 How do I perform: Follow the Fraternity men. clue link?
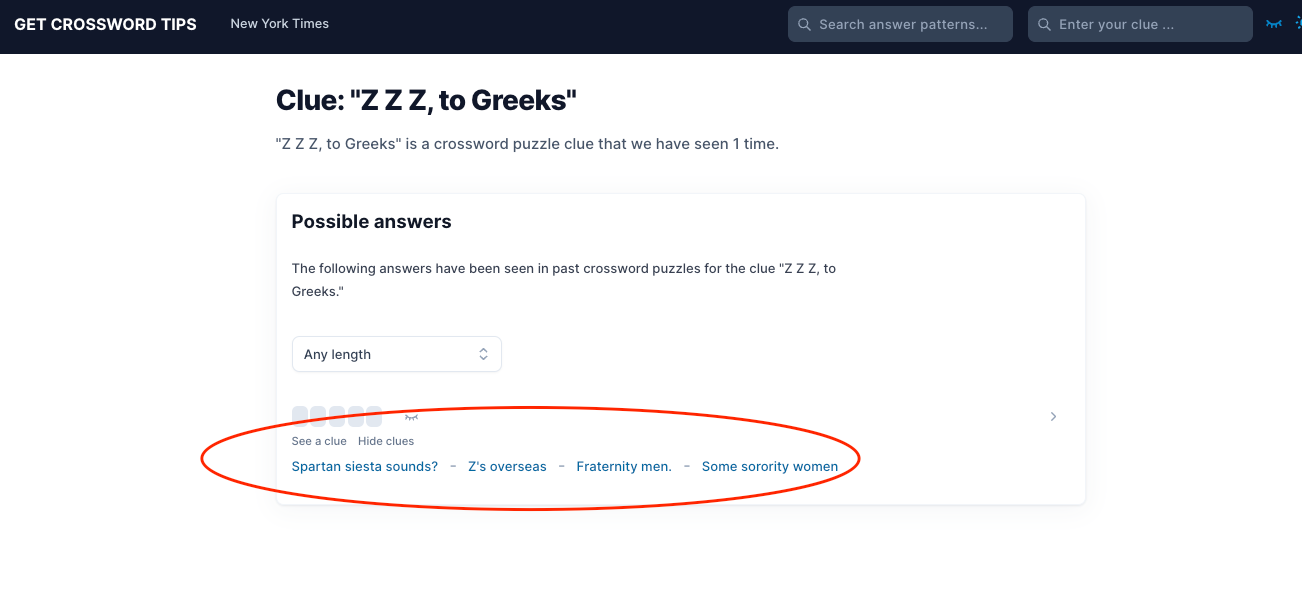624,466
